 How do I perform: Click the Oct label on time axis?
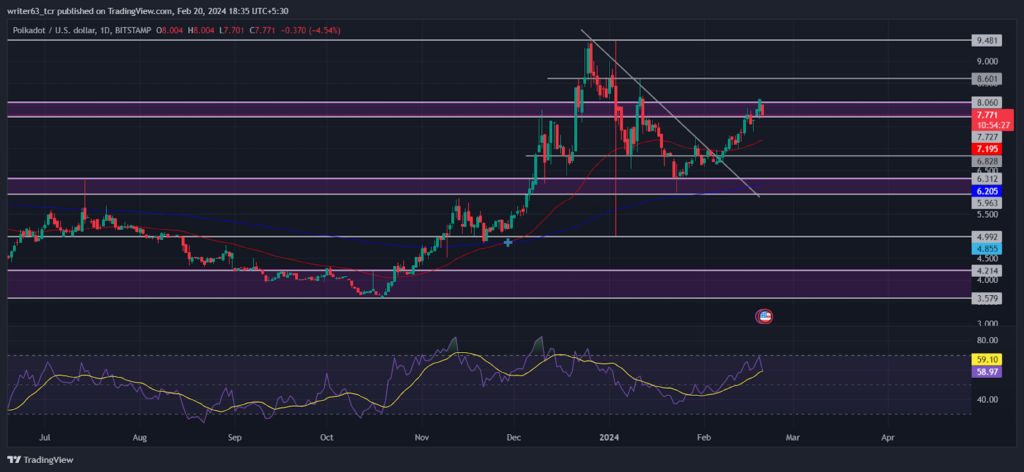coord(327,436)
